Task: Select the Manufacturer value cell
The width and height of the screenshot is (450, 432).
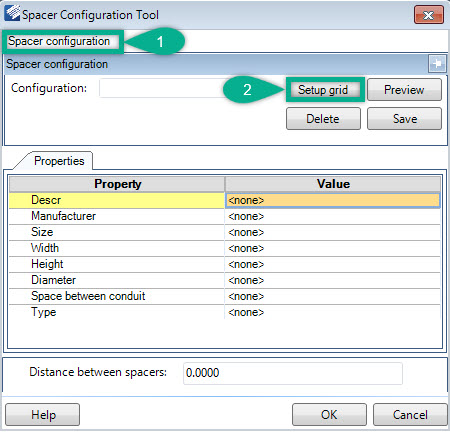Action: coord(332,216)
